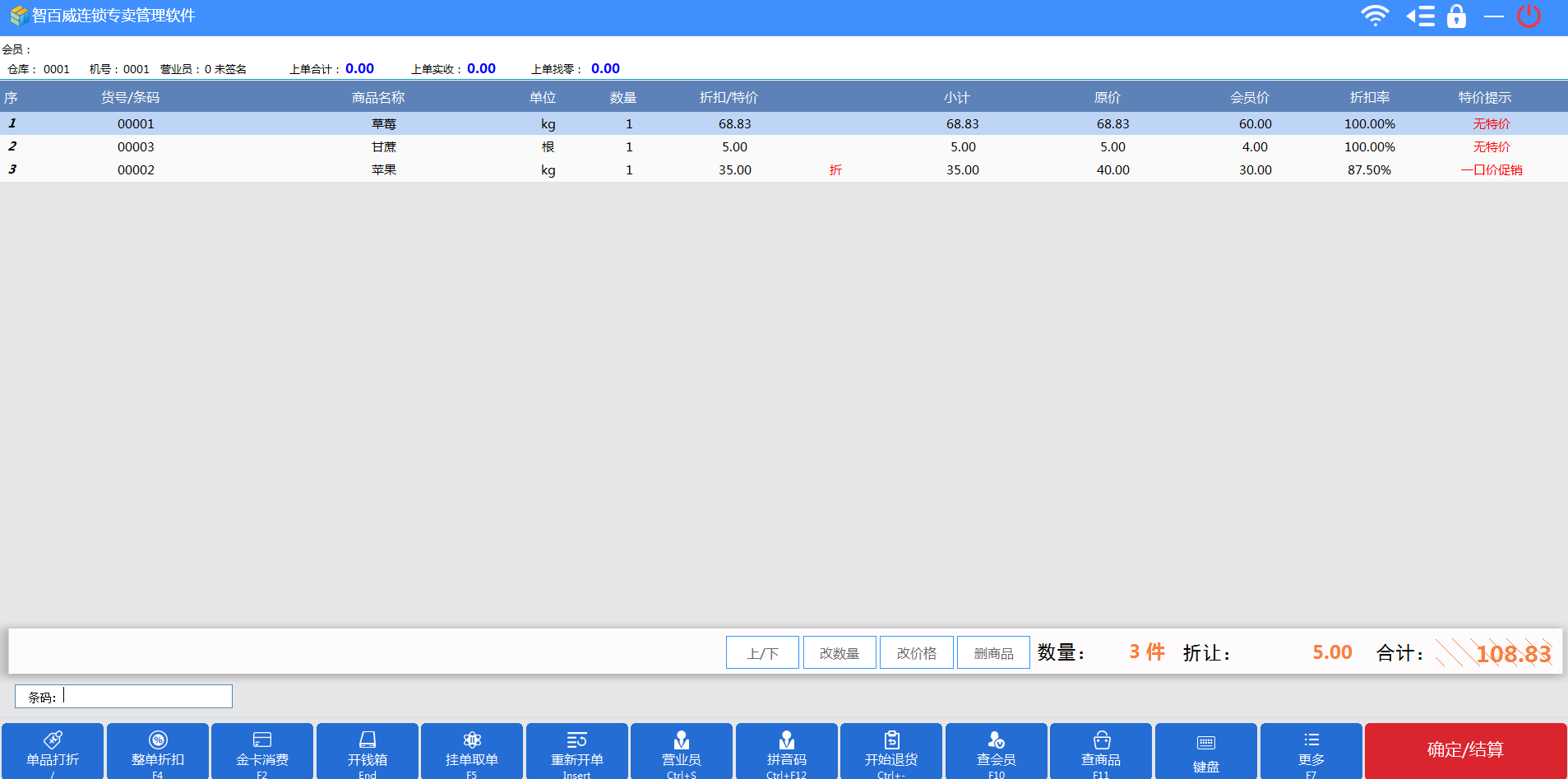Restart the order with 重新开单

(576, 740)
